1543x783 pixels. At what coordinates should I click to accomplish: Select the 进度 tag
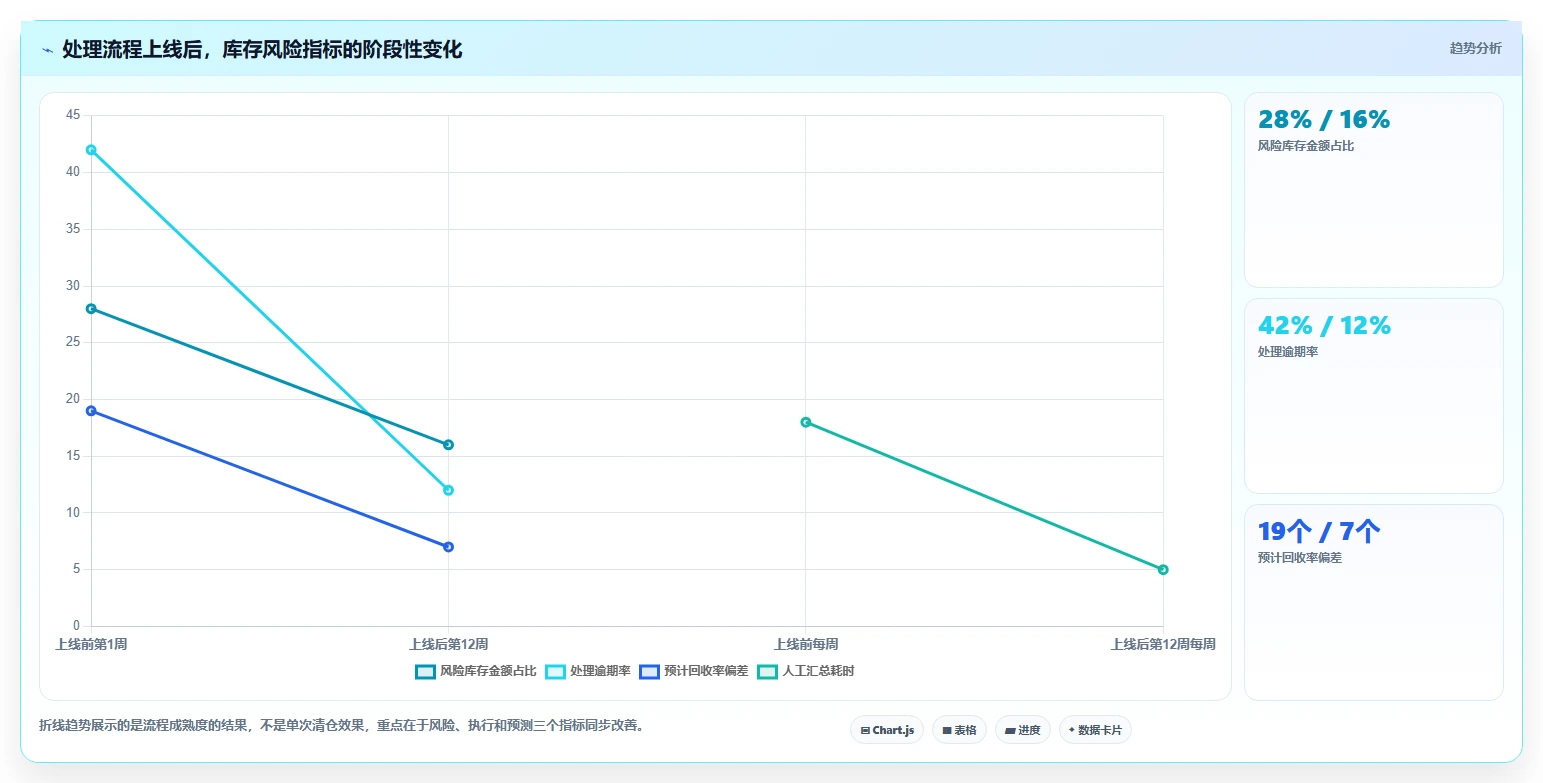tap(1023, 730)
